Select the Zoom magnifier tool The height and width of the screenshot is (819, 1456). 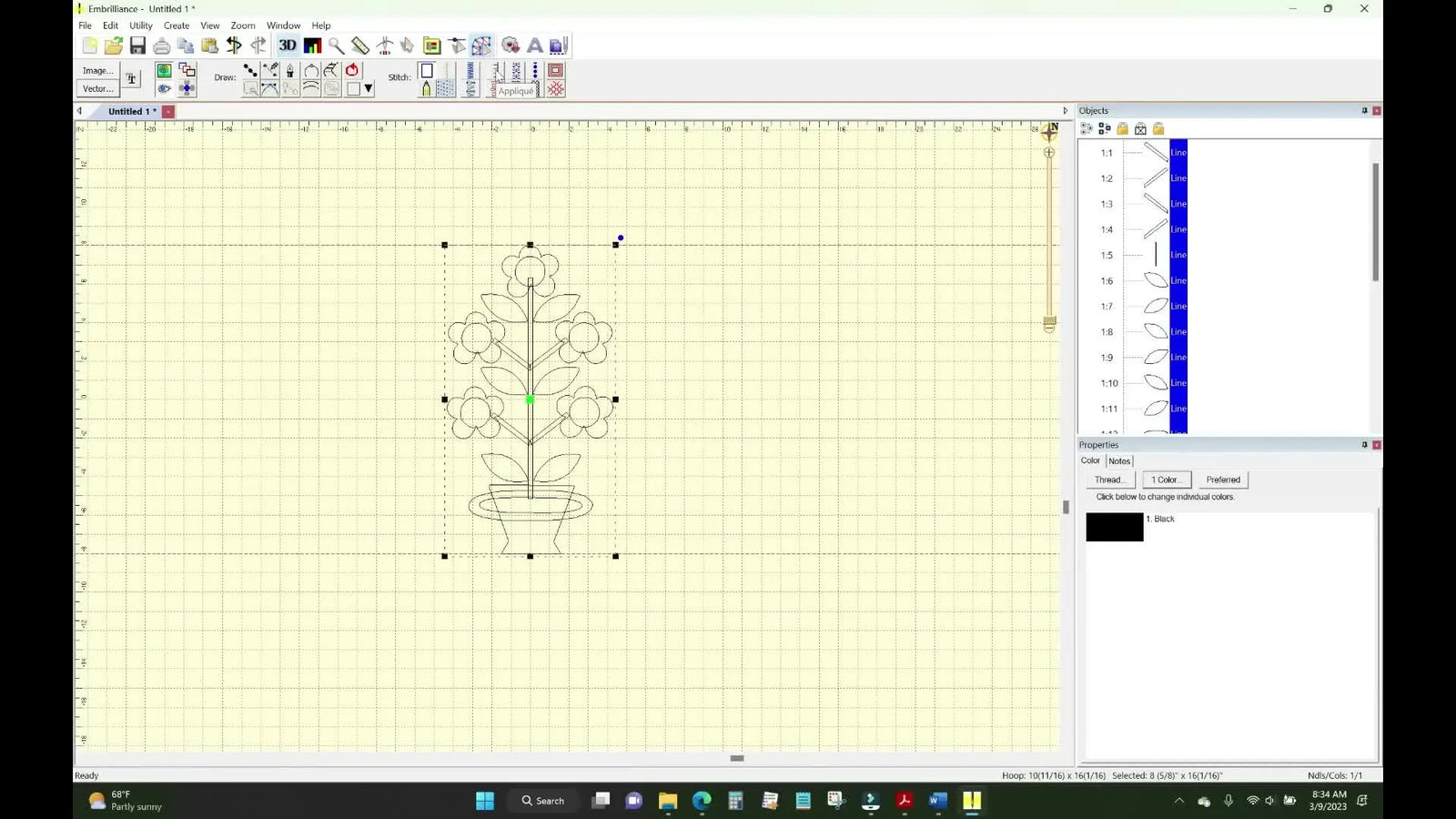click(x=336, y=45)
